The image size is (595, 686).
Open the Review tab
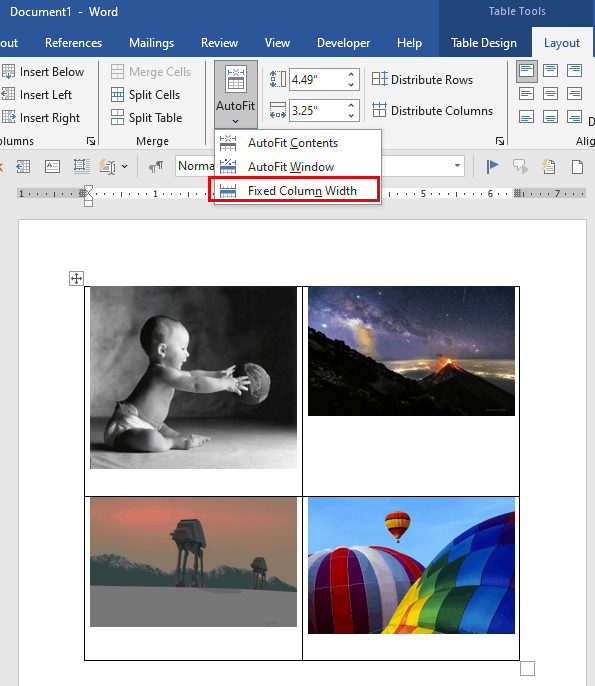coord(219,43)
